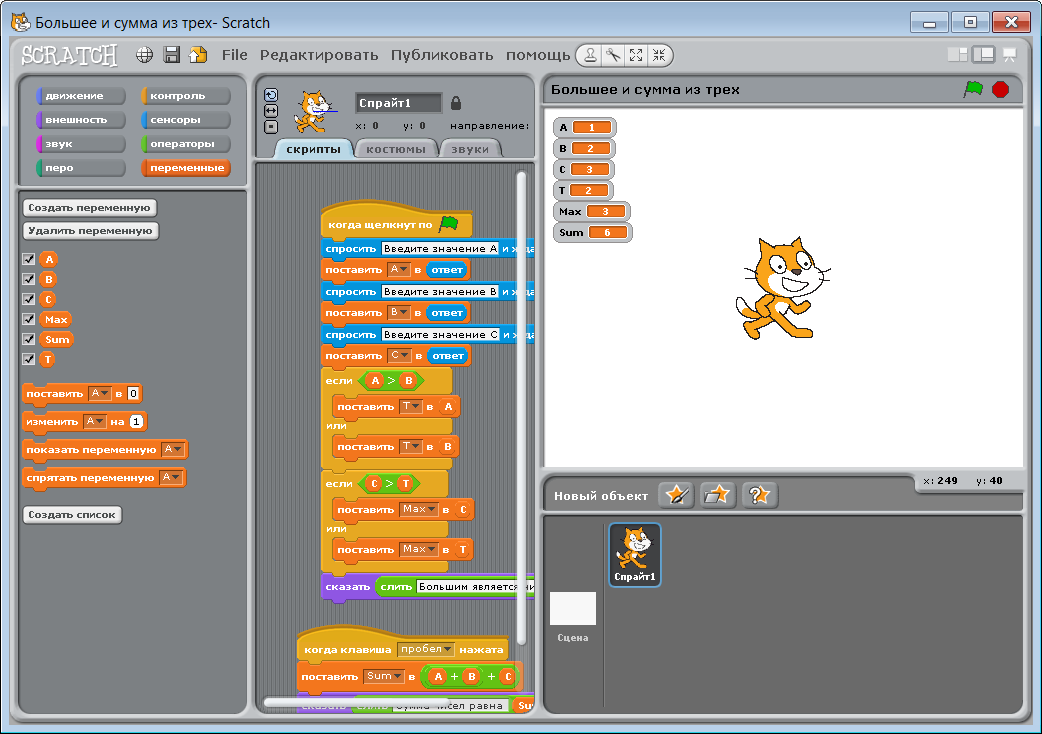The height and width of the screenshot is (734, 1042).
Task: Select the scissors delete tool
Action: coord(613,55)
